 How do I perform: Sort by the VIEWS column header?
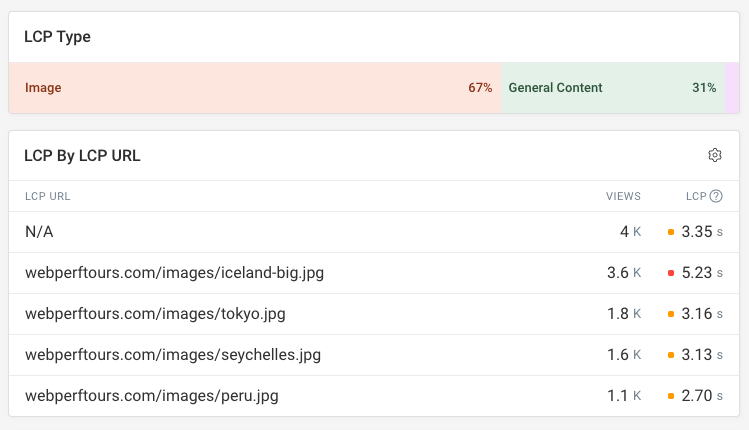pos(623,196)
